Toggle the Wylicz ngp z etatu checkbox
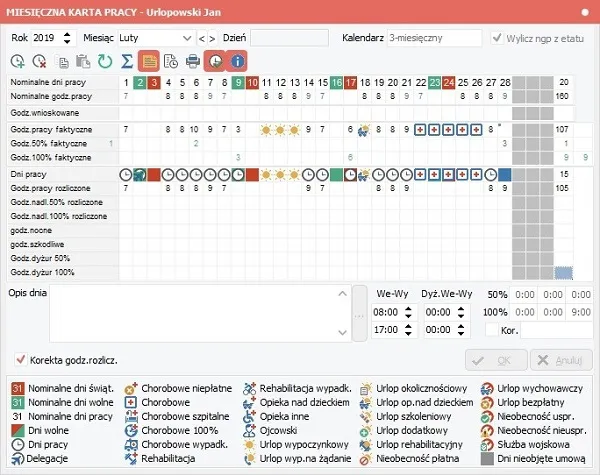 click(497, 37)
